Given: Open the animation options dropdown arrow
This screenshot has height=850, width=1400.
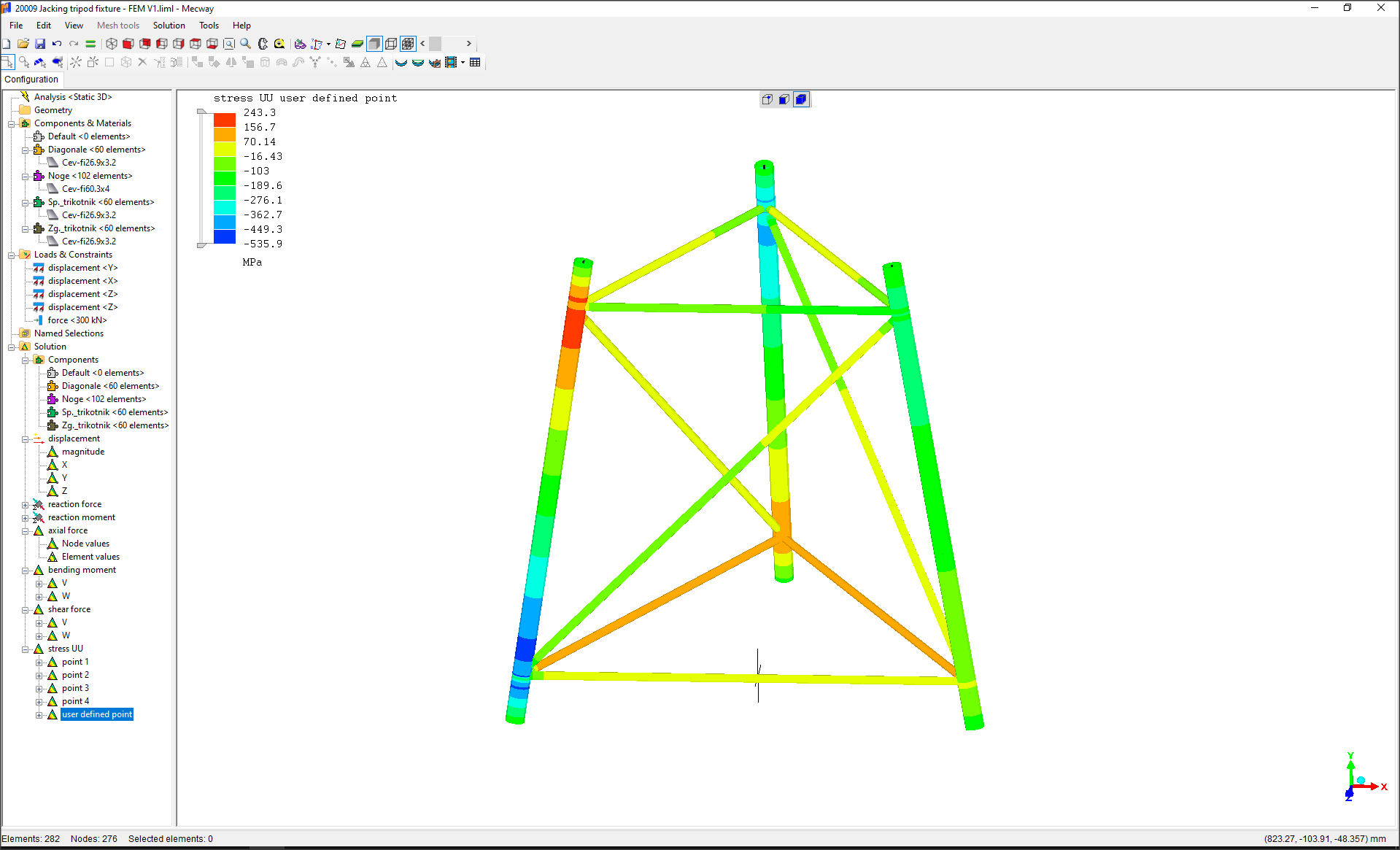Looking at the screenshot, I should [463, 63].
